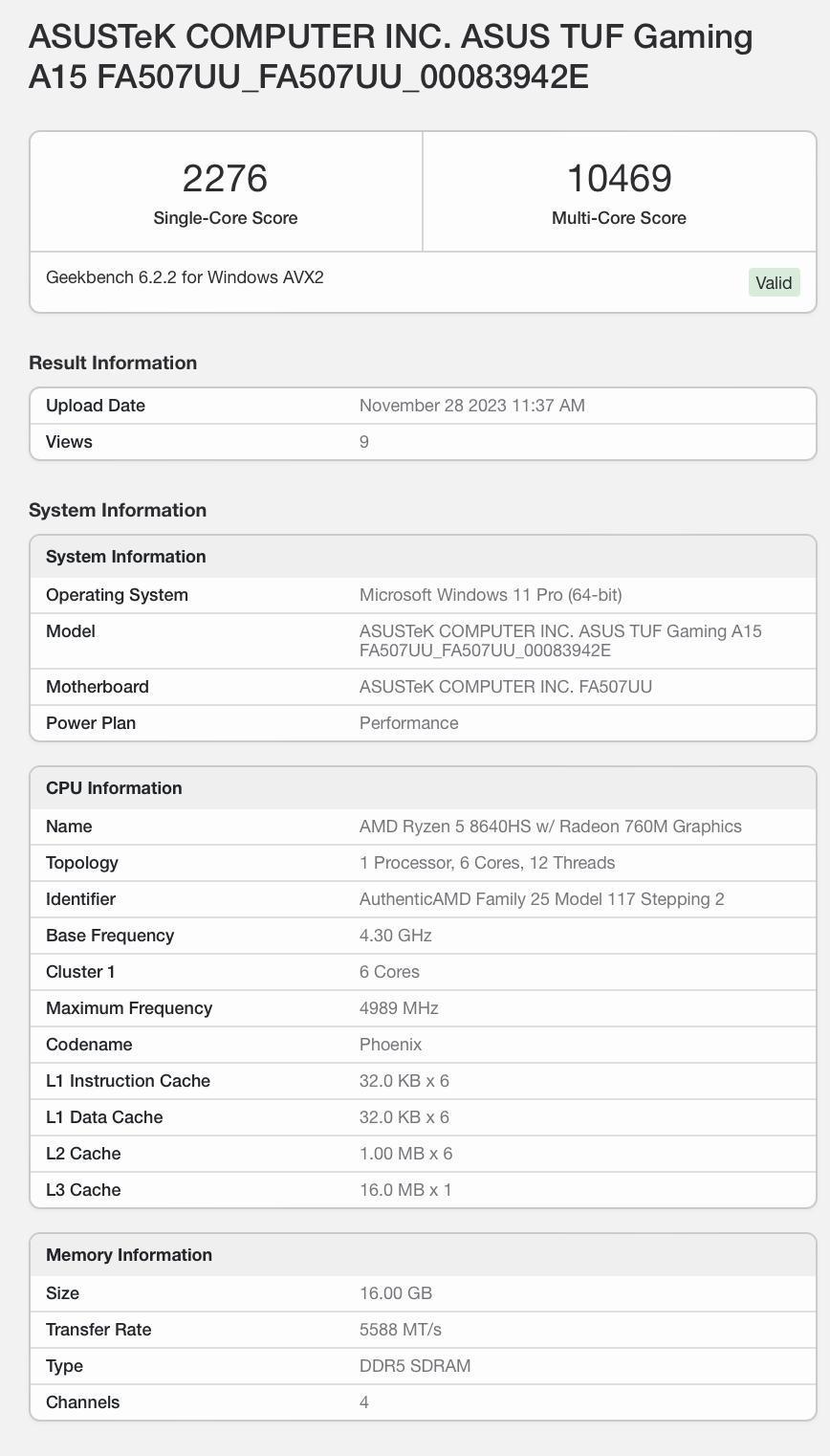Click the Topology row label
The image size is (830, 1456).
82,863
